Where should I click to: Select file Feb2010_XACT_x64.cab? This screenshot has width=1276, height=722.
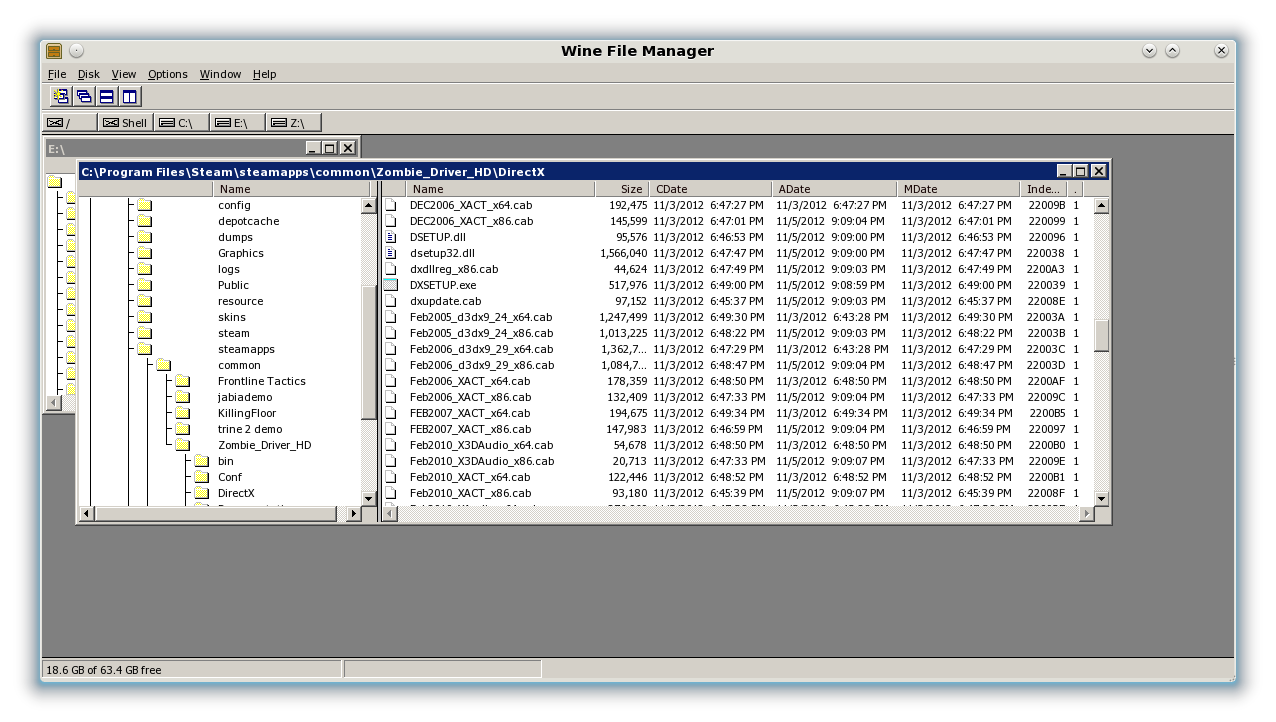(470, 477)
